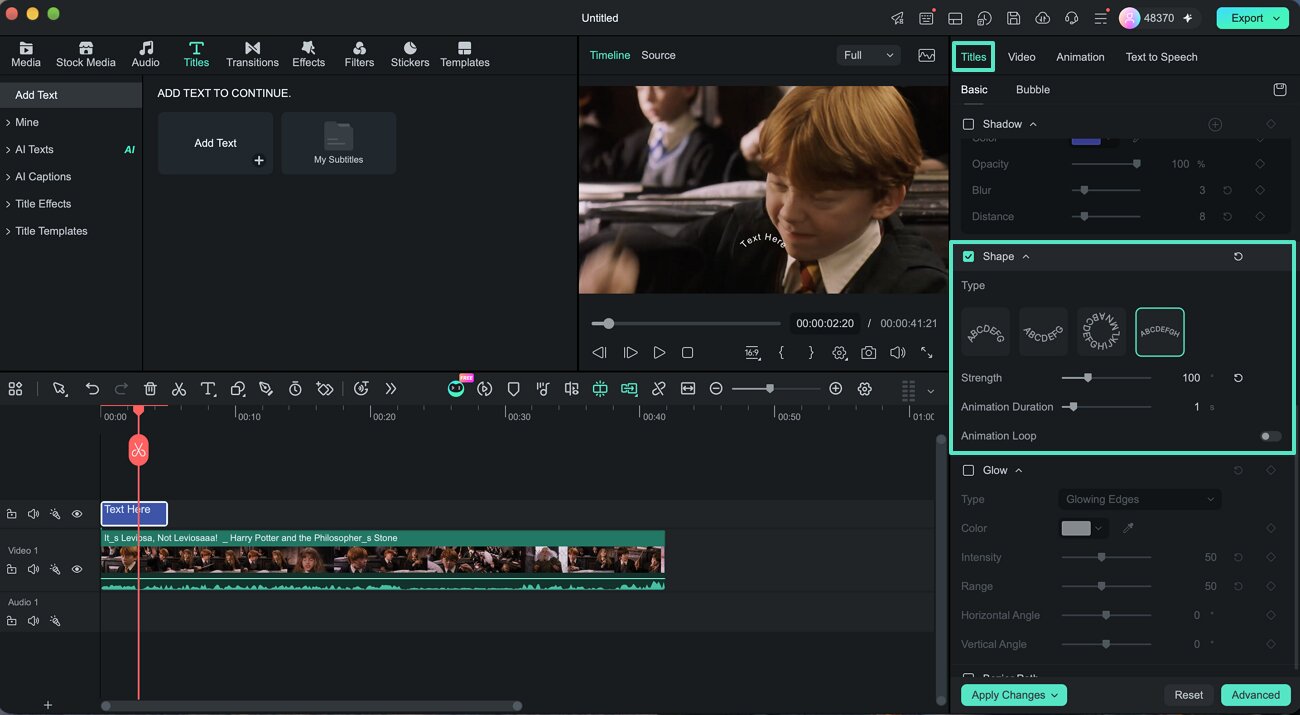Click the save project icon in title bar
Image resolution: width=1300 pixels, height=715 pixels.
tap(1013, 18)
